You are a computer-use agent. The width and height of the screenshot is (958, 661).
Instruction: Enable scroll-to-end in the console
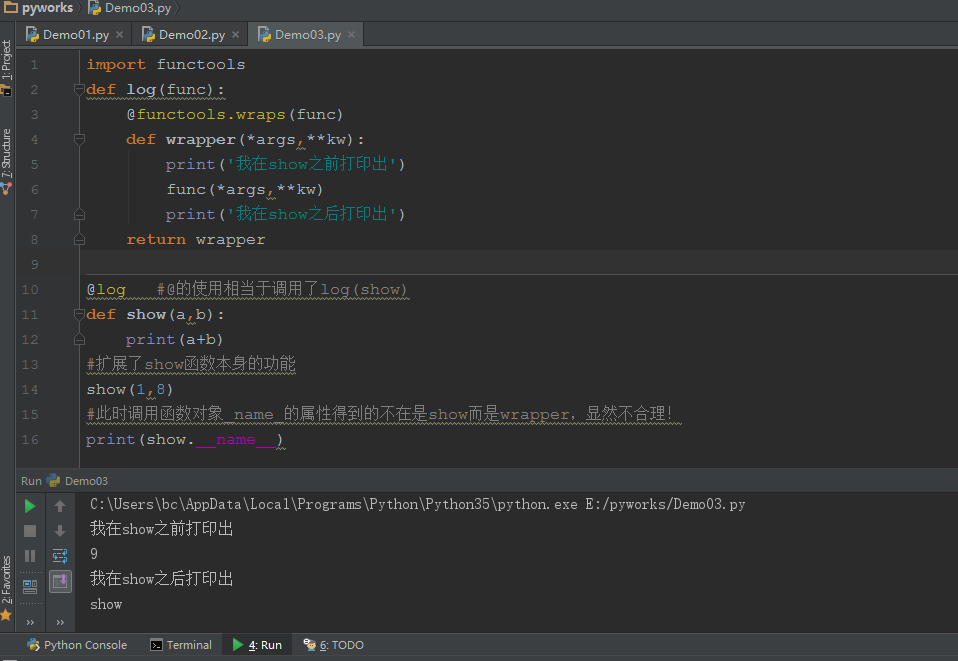point(60,581)
